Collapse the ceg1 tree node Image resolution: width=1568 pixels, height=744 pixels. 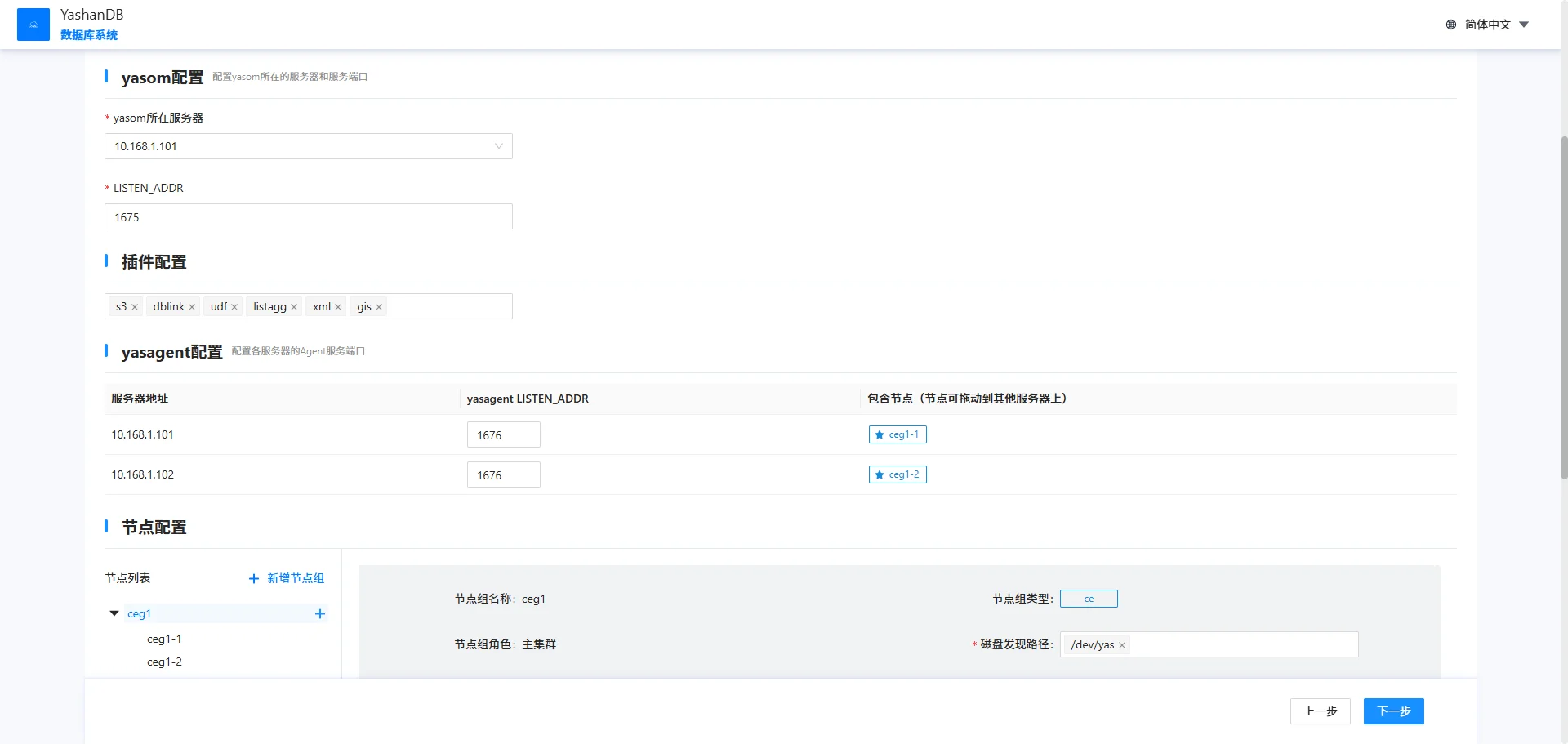pyautogui.click(x=114, y=613)
